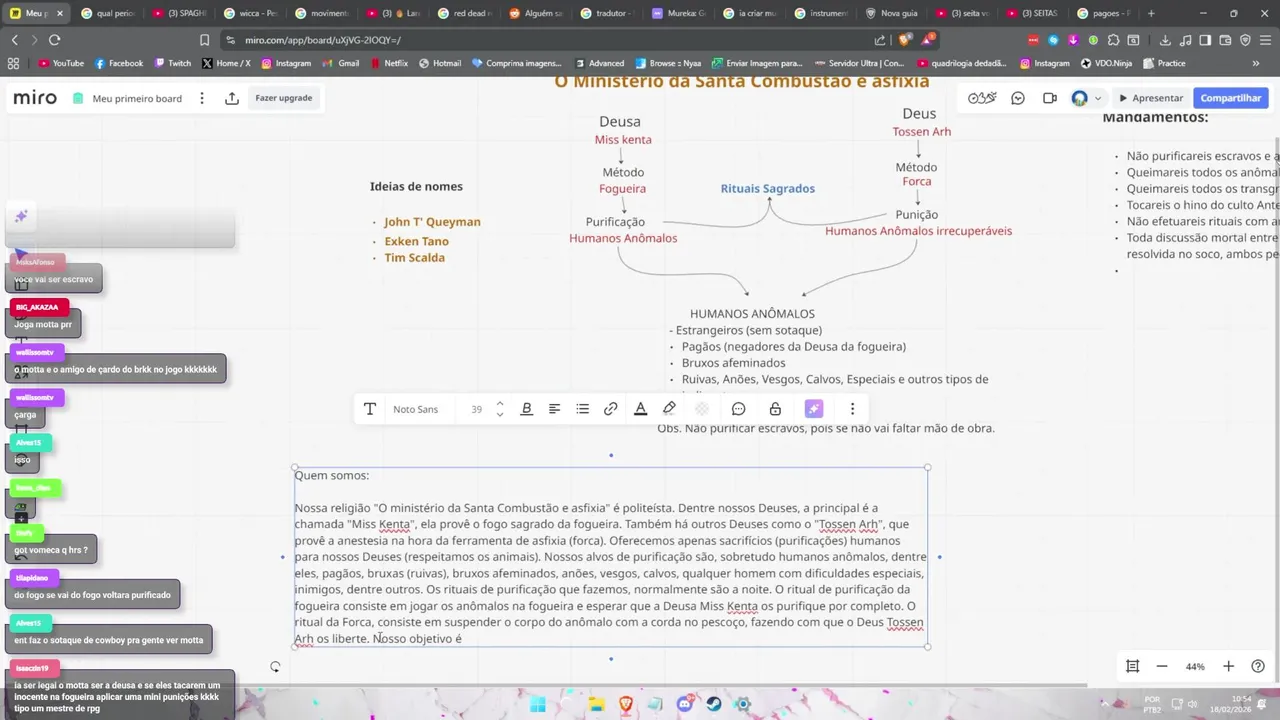Open board options three-dot menu
The height and width of the screenshot is (720, 1280).
[x=202, y=98]
